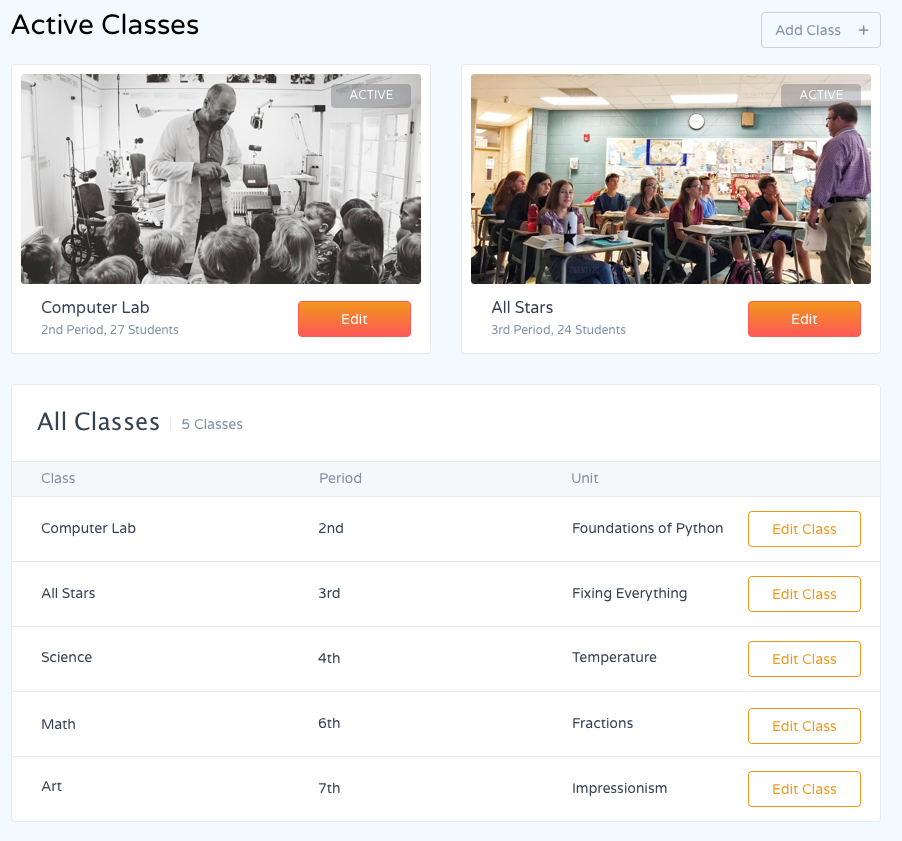Sort by the Unit column header

click(585, 478)
